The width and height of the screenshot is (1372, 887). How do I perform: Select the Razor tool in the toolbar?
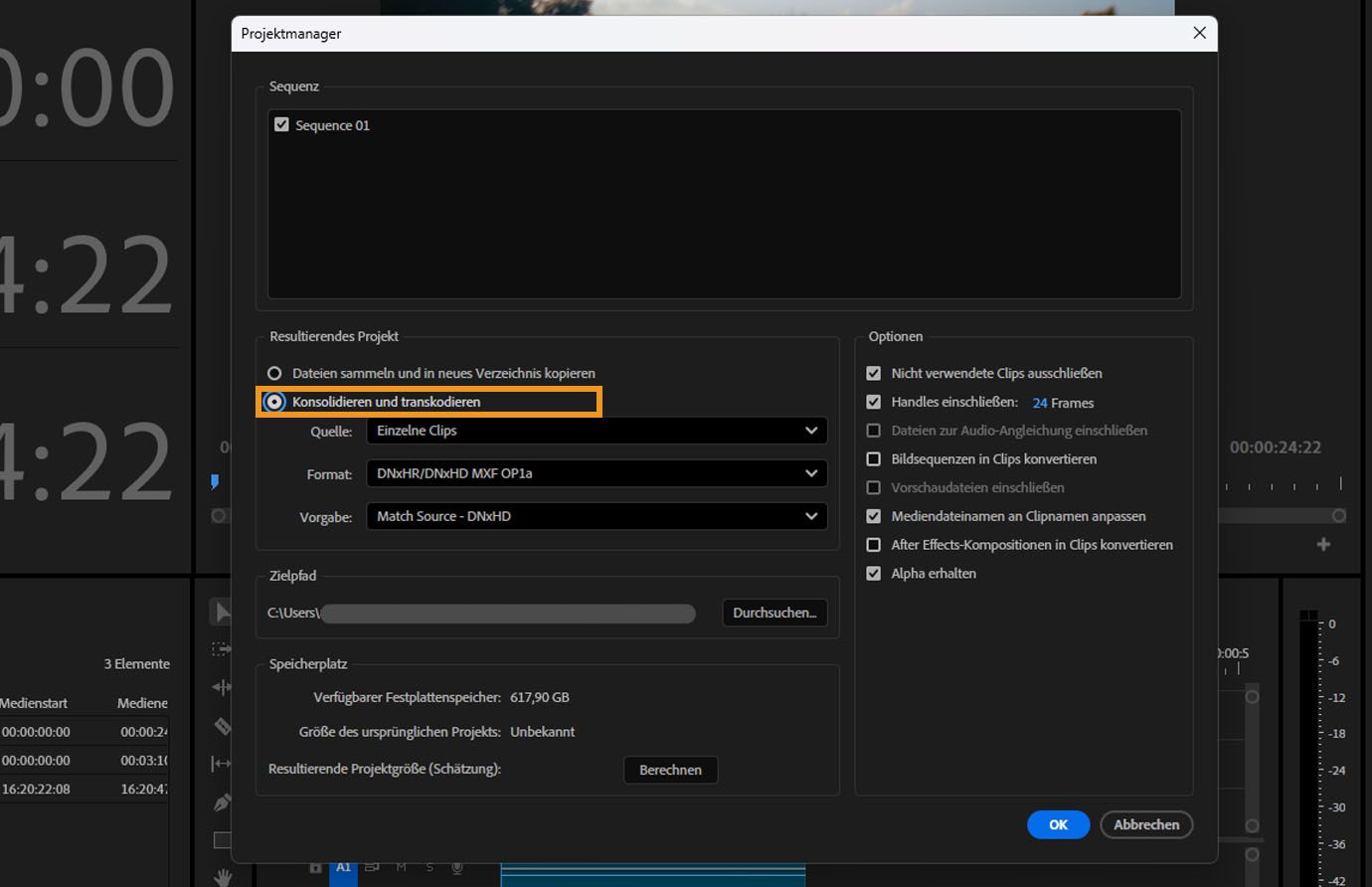pyautogui.click(x=222, y=726)
